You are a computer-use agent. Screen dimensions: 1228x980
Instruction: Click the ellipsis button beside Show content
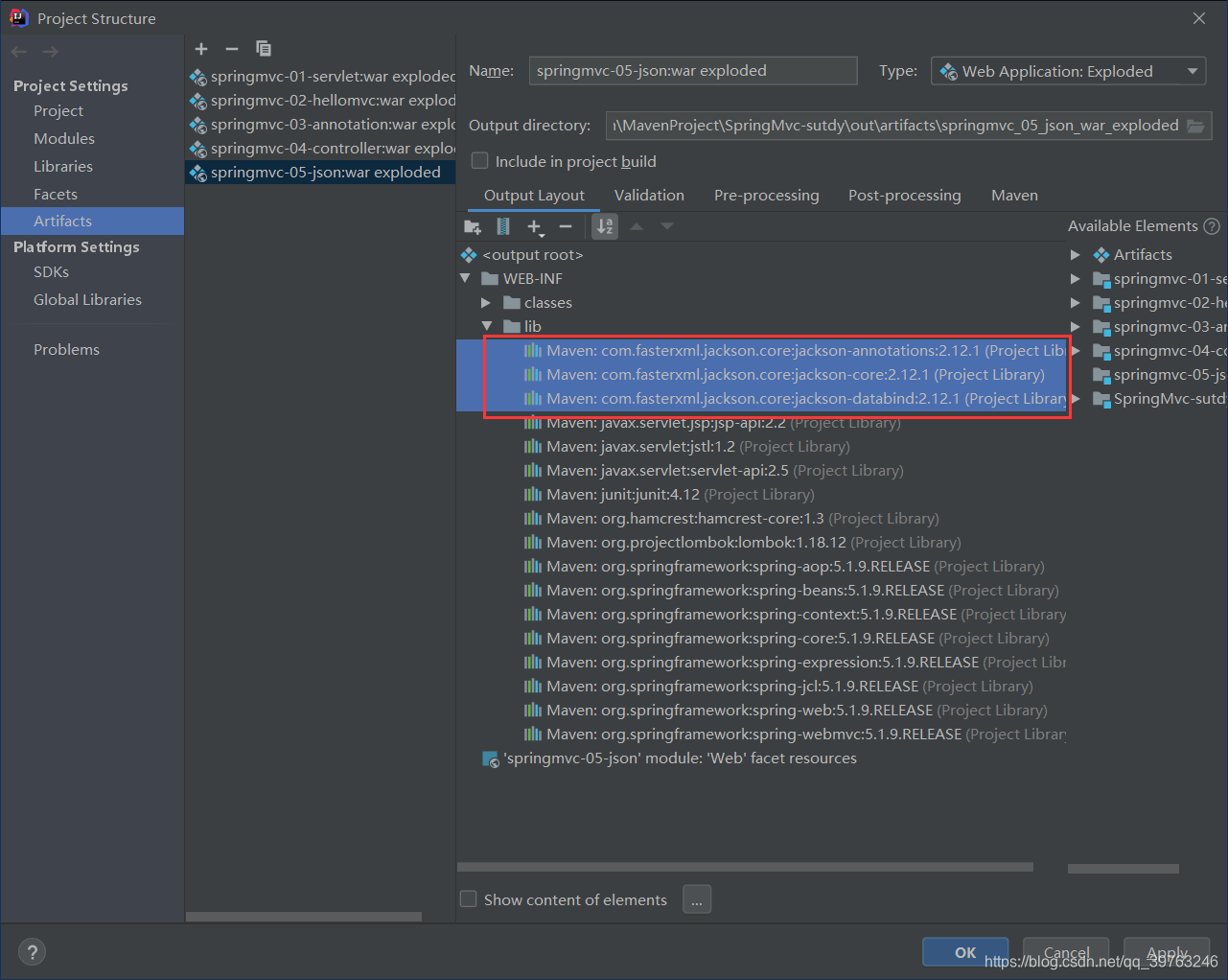[x=697, y=899]
